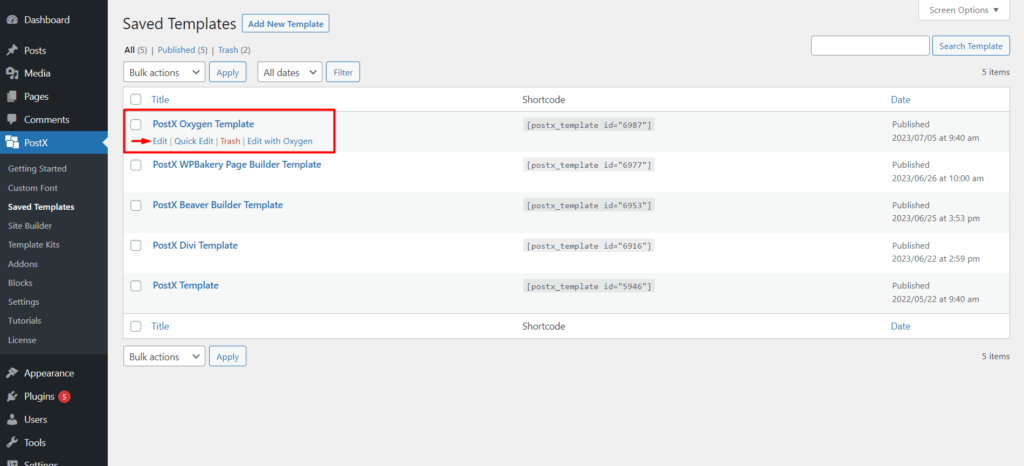The width and height of the screenshot is (1024, 466).
Task: Click the bottom Apply button
Action: [227, 357]
